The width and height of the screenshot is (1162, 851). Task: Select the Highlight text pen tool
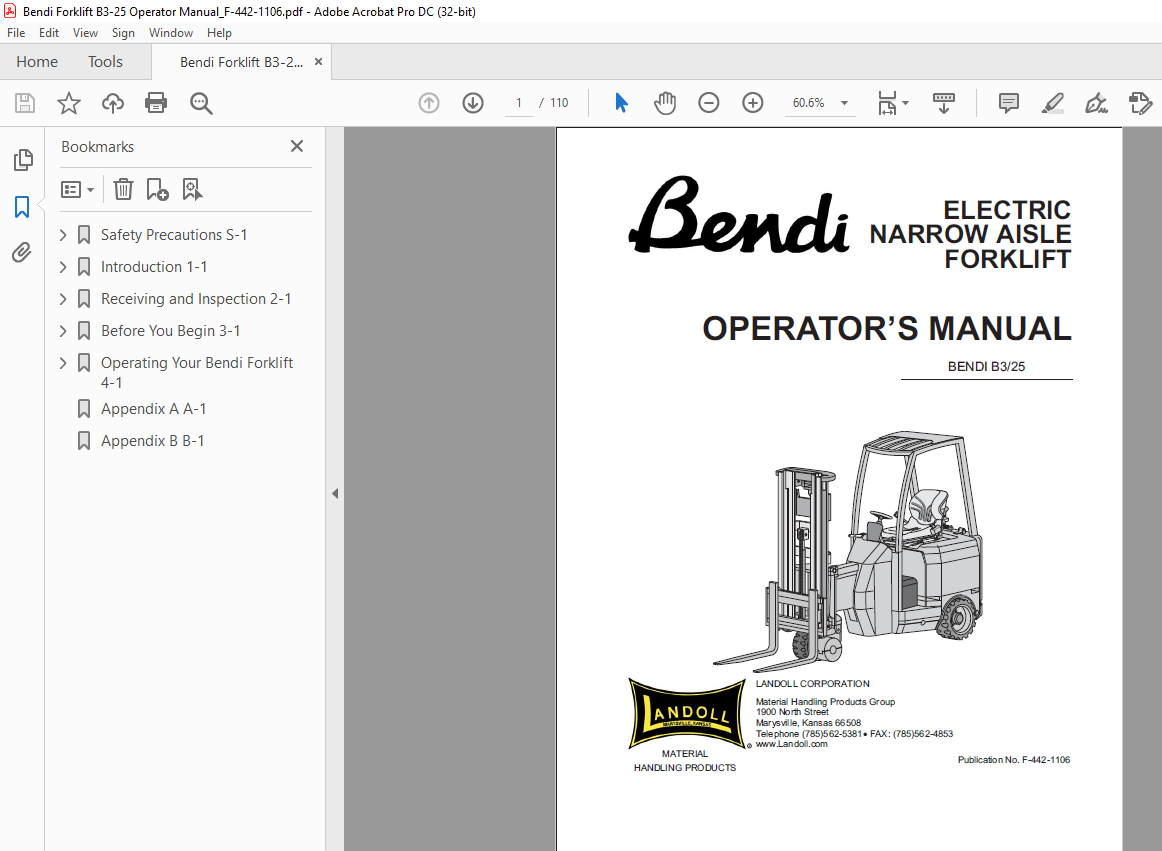tap(1052, 103)
